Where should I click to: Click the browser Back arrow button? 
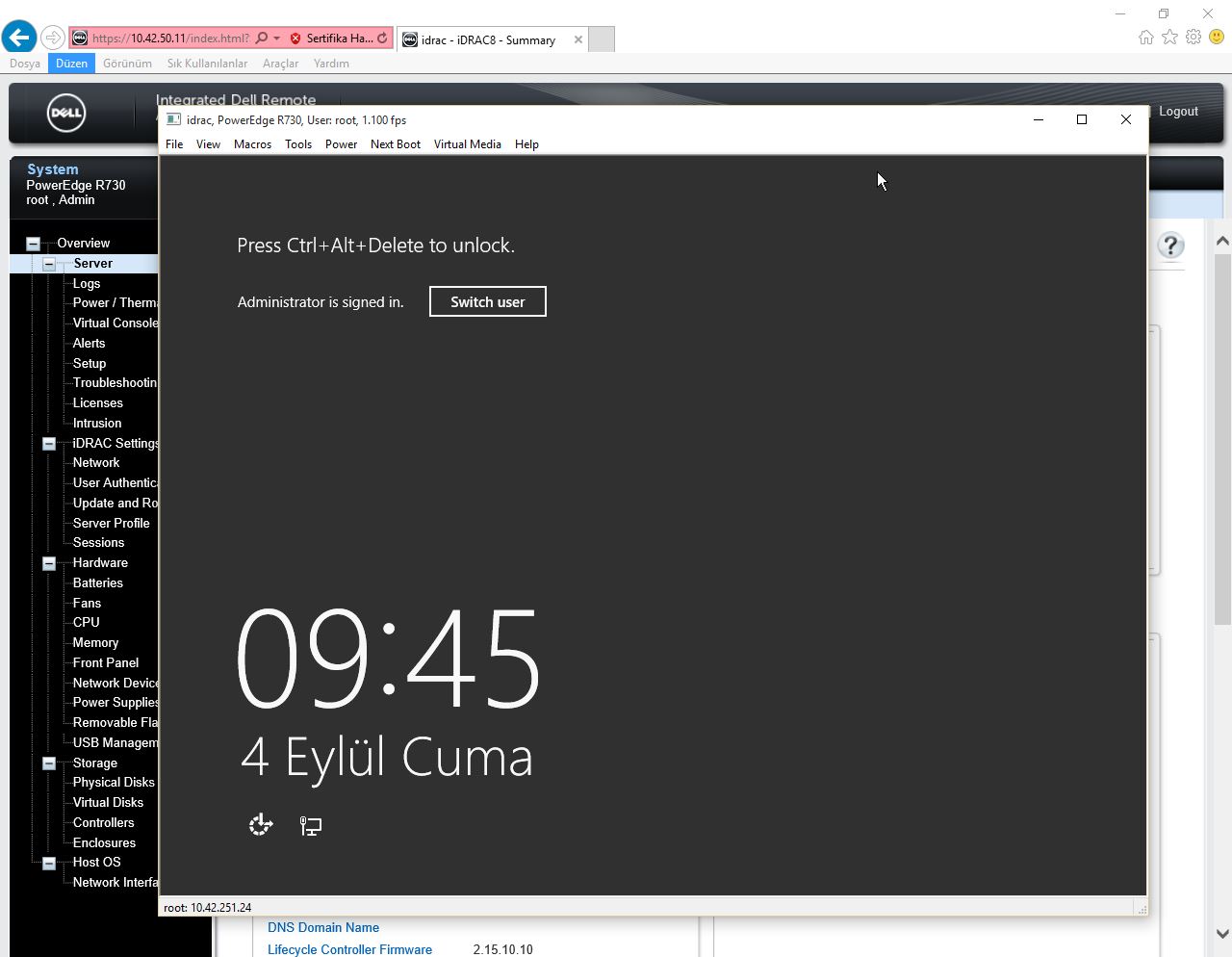[19, 38]
